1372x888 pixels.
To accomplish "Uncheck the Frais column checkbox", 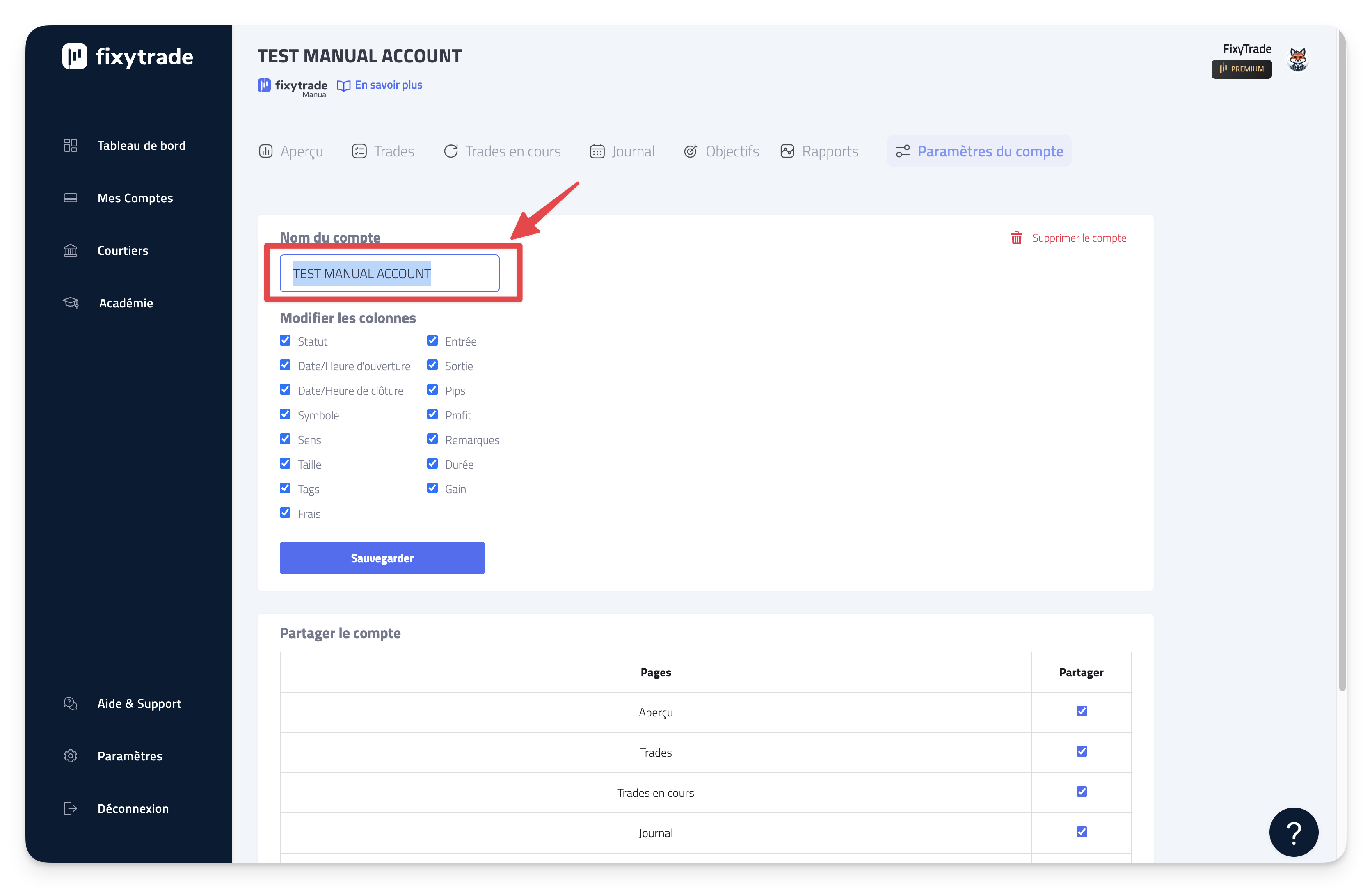I will (285, 513).
